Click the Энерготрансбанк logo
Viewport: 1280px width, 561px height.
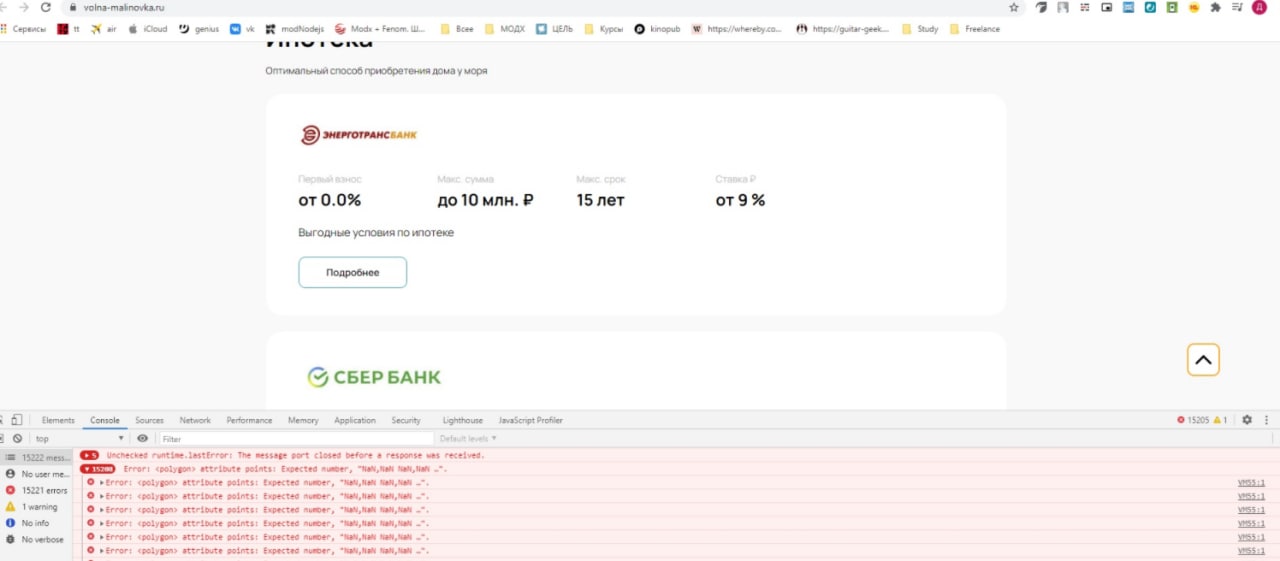click(359, 135)
